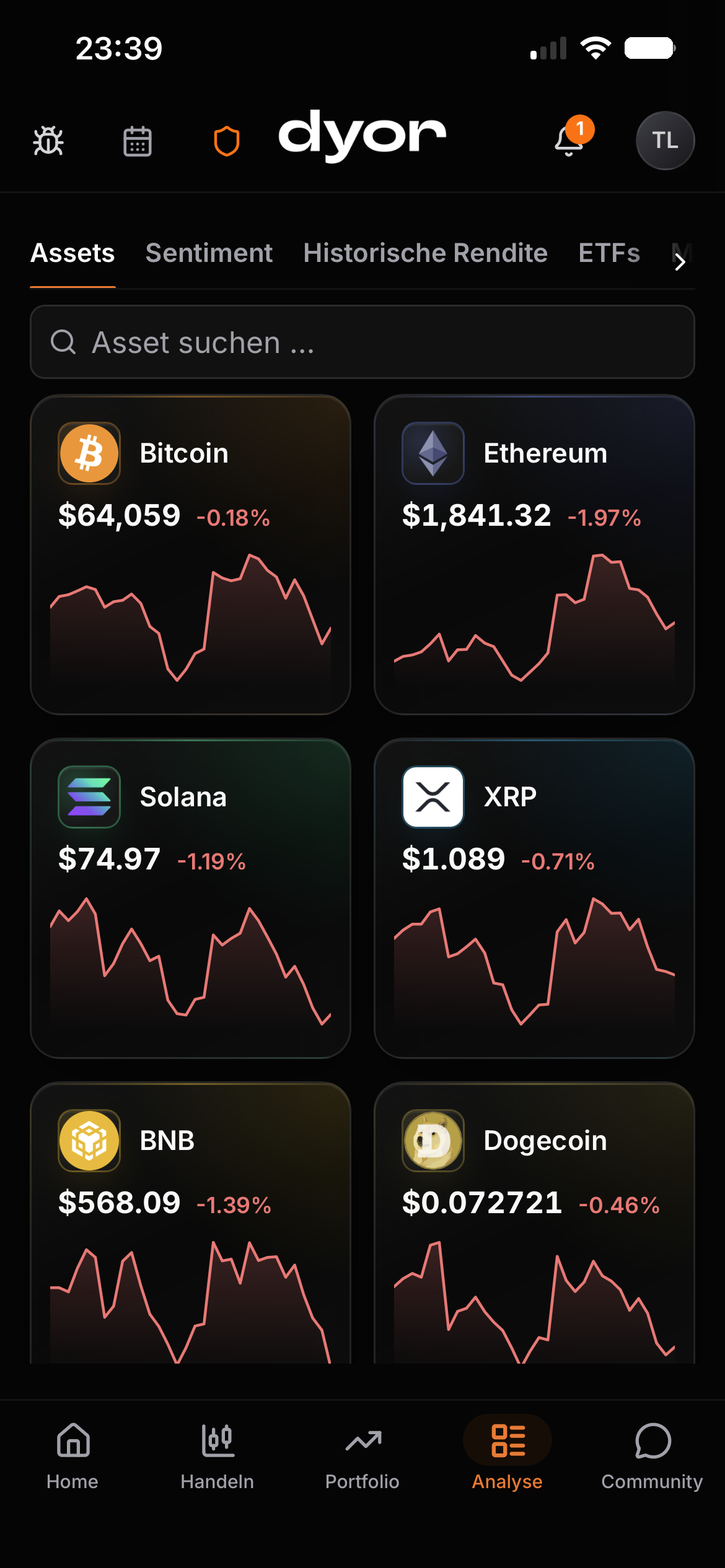725x1568 pixels.
Task: Open the bug report icon
Action: click(48, 141)
